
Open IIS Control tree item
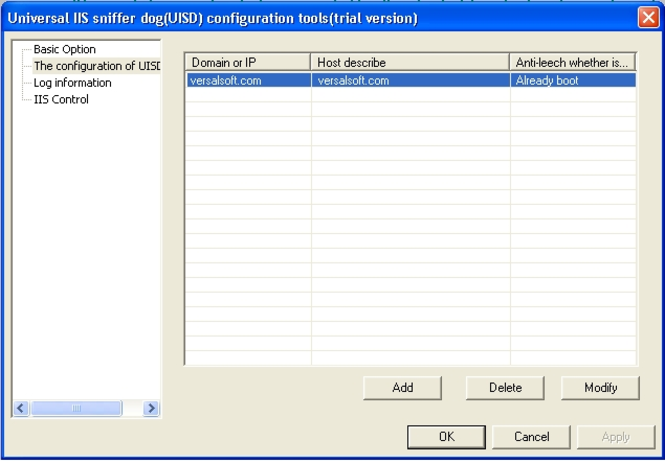tap(61, 99)
